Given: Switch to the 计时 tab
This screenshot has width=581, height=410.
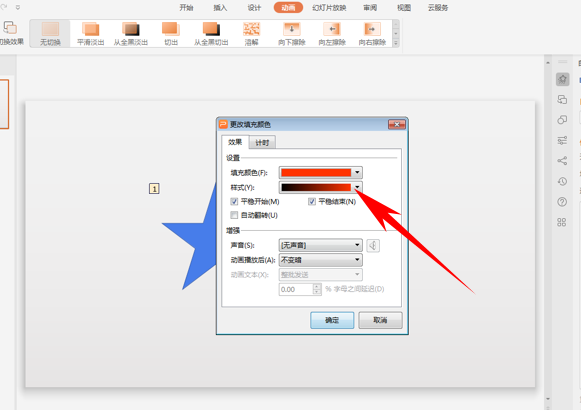Looking at the screenshot, I should tap(262, 143).
